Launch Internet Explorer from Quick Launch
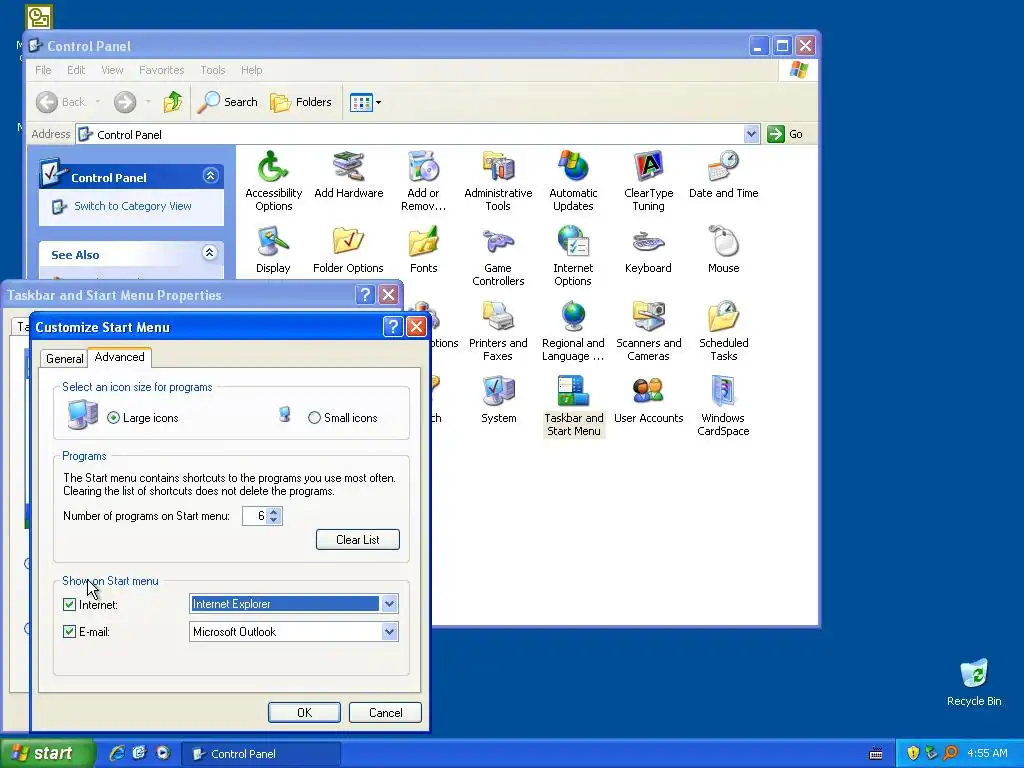1024x768 pixels. [x=116, y=753]
